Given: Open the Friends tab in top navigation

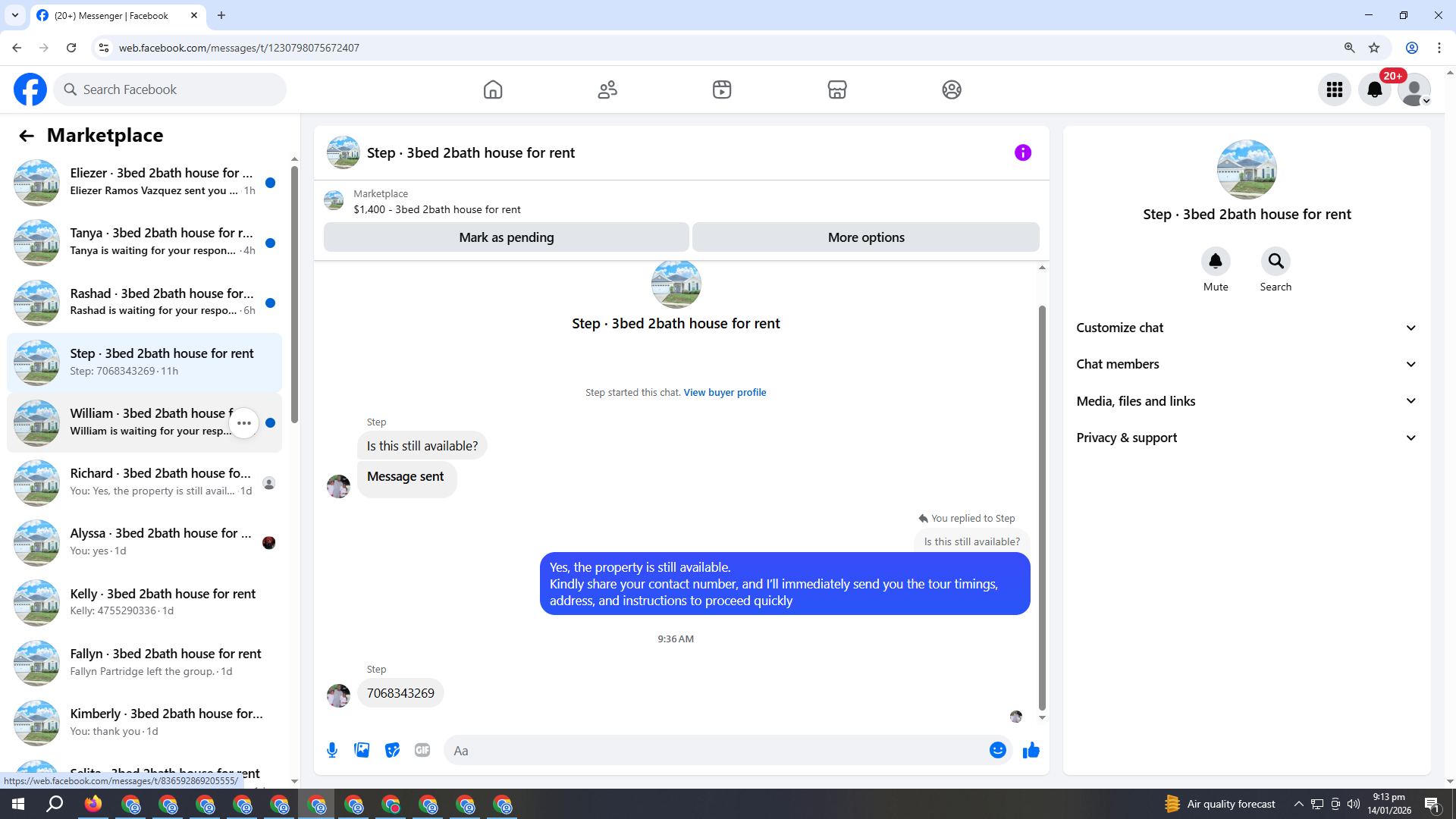Looking at the screenshot, I should pyautogui.click(x=607, y=90).
